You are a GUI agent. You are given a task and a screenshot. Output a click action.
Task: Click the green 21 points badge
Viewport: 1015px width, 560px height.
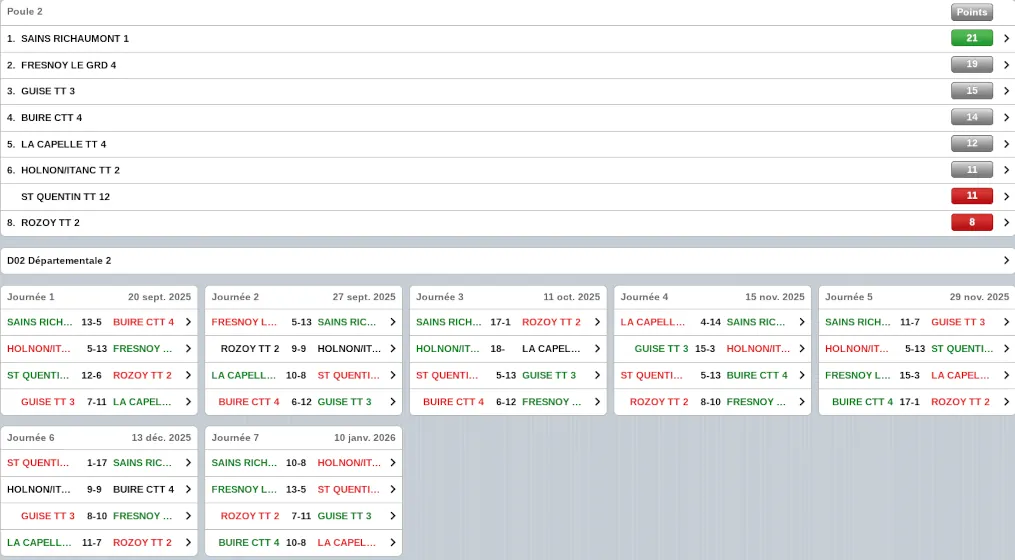coord(971,39)
